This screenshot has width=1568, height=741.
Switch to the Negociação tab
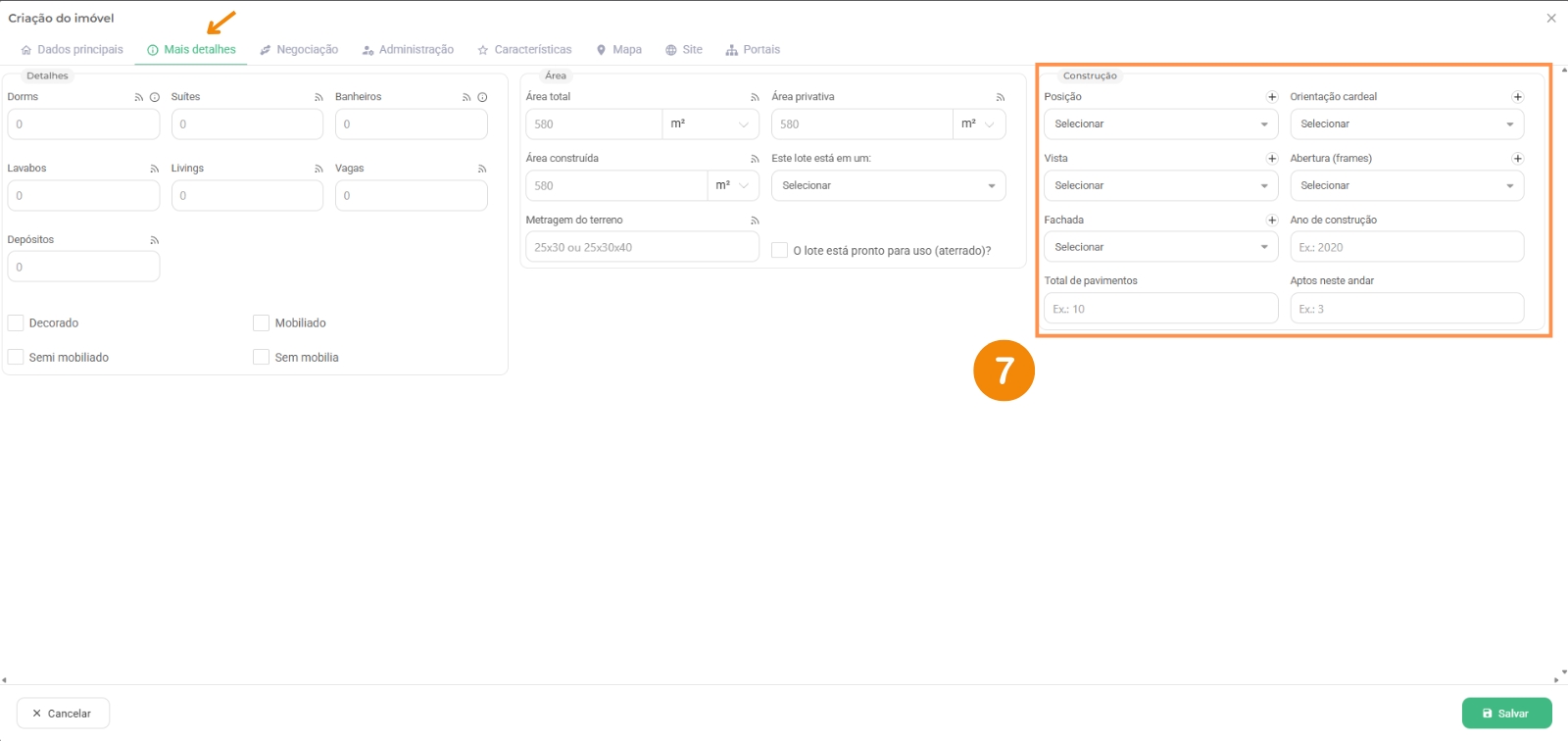point(299,50)
